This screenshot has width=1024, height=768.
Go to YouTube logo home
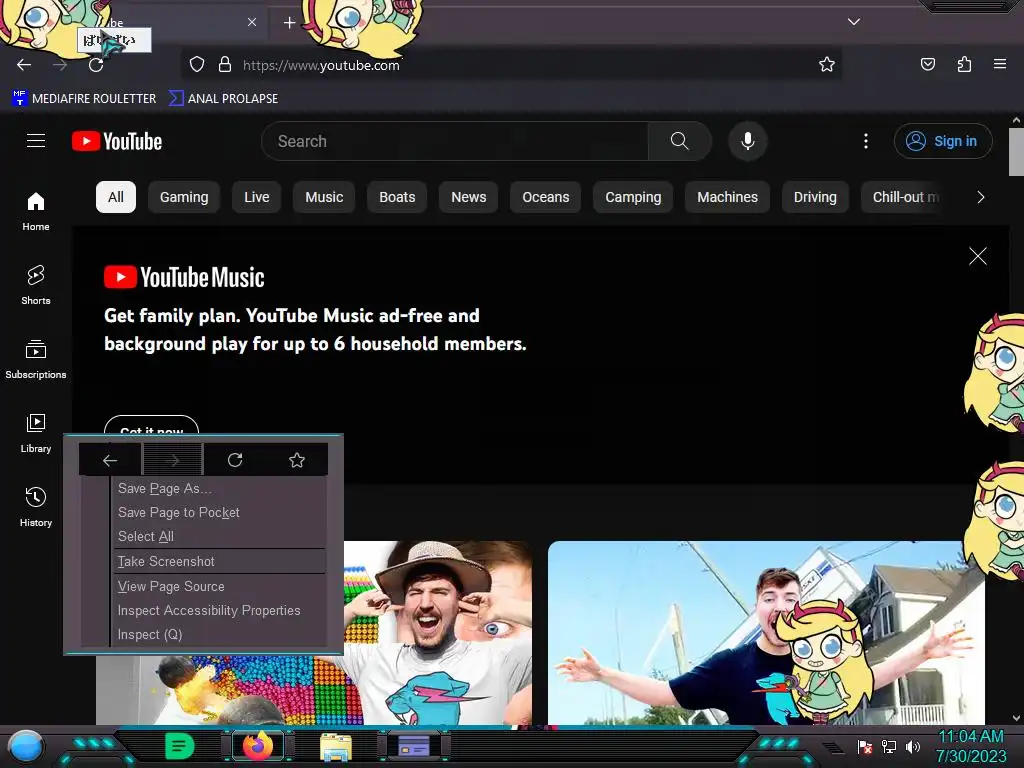(x=117, y=141)
